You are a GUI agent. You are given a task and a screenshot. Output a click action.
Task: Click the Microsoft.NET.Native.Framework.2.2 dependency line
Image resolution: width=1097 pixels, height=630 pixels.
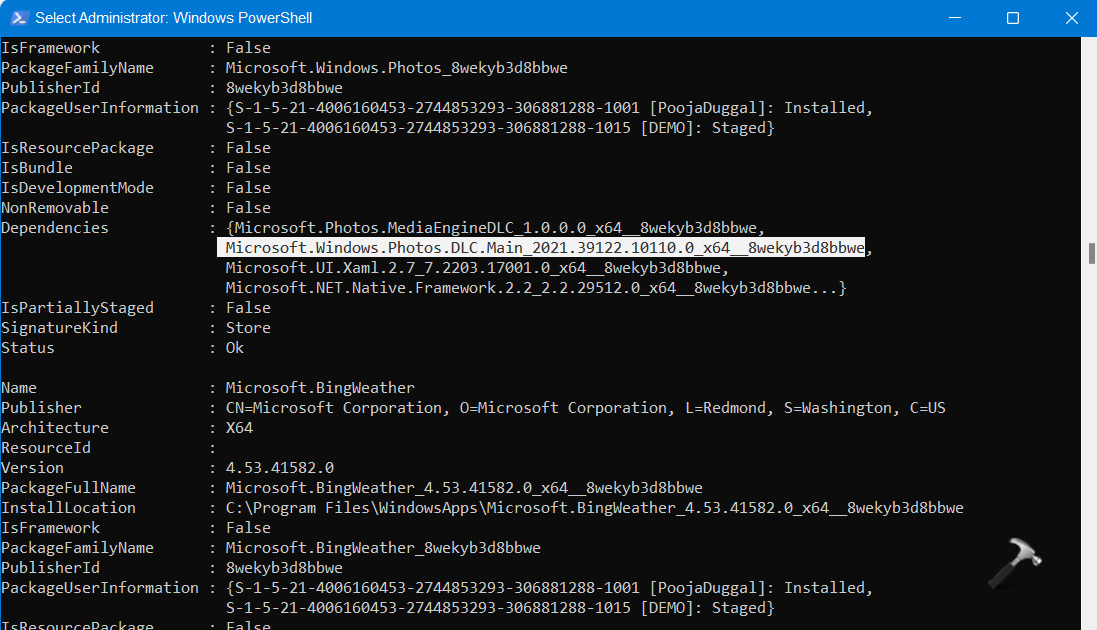pyautogui.click(x=536, y=288)
